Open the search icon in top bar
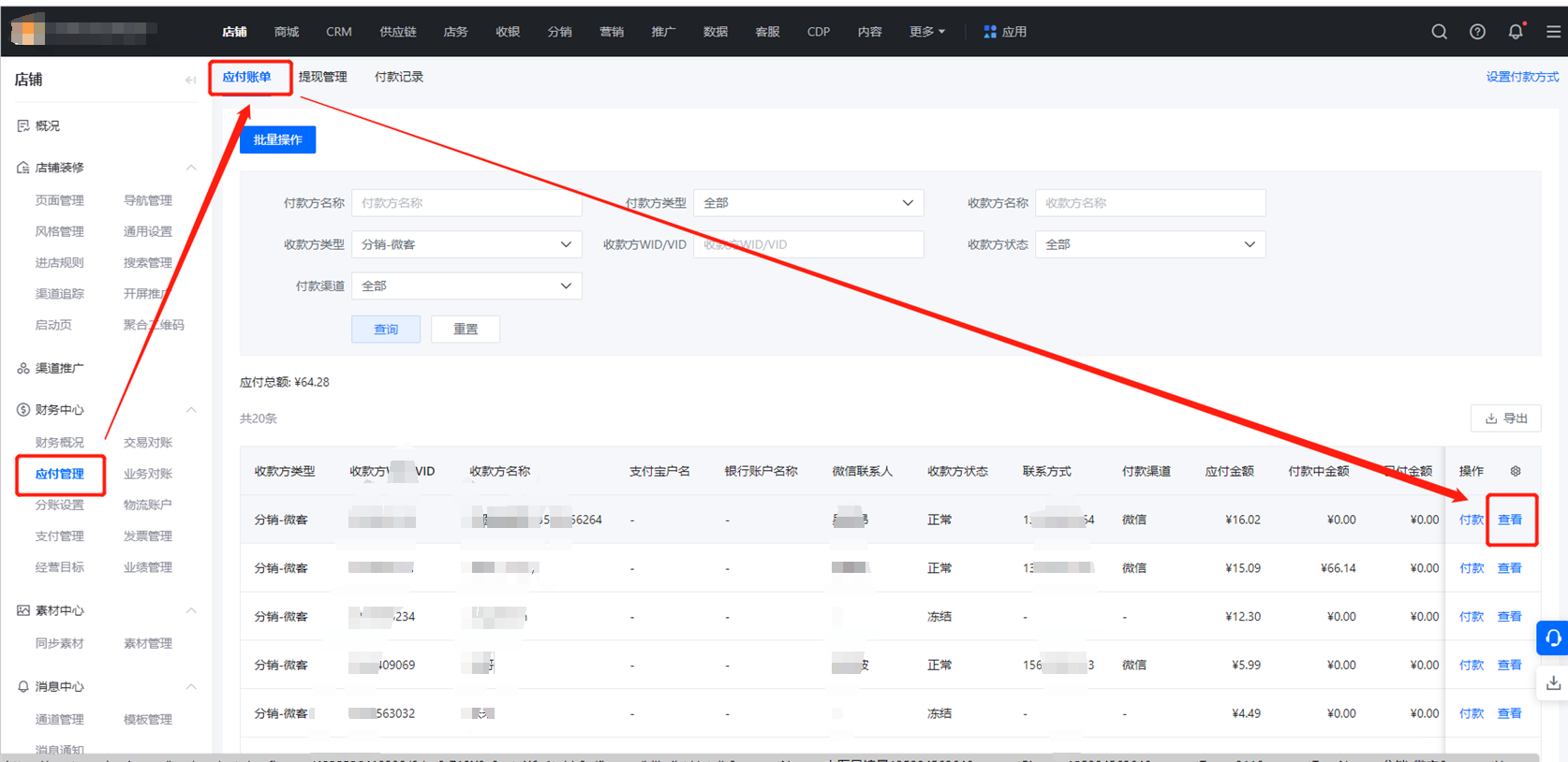The width and height of the screenshot is (1568, 762). (x=1439, y=32)
